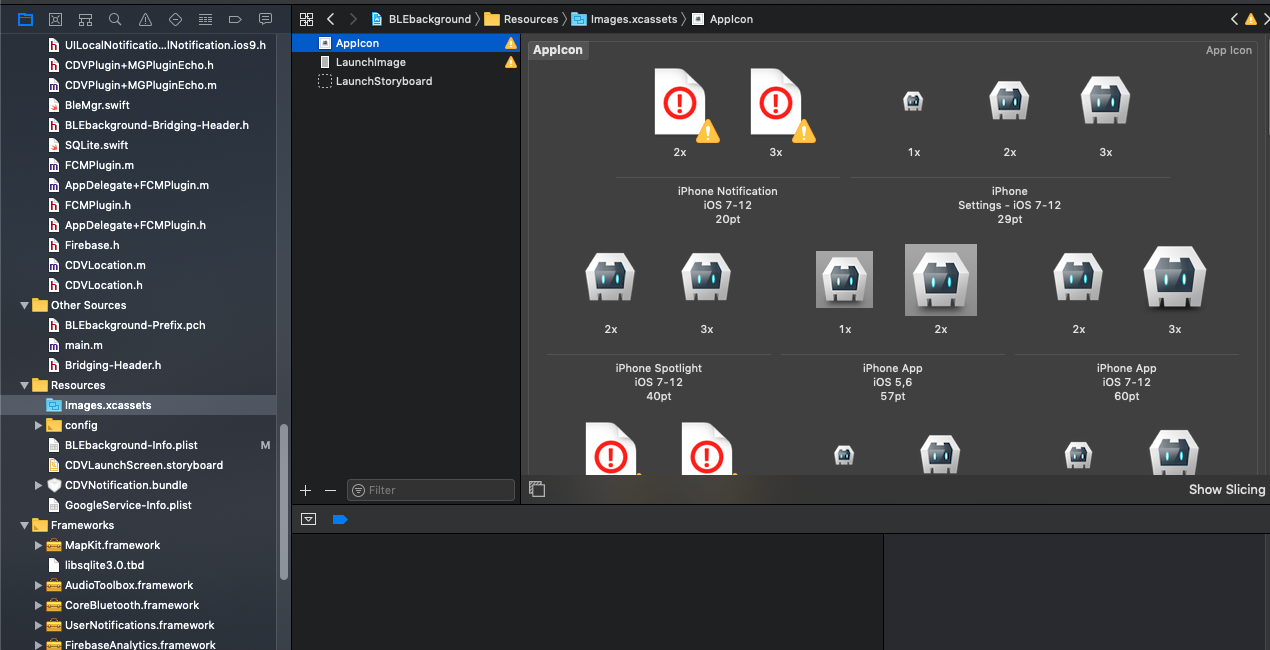Hide the debug area toggle icon
The height and width of the screenshot is (650, 1270).
coord(308,519)
